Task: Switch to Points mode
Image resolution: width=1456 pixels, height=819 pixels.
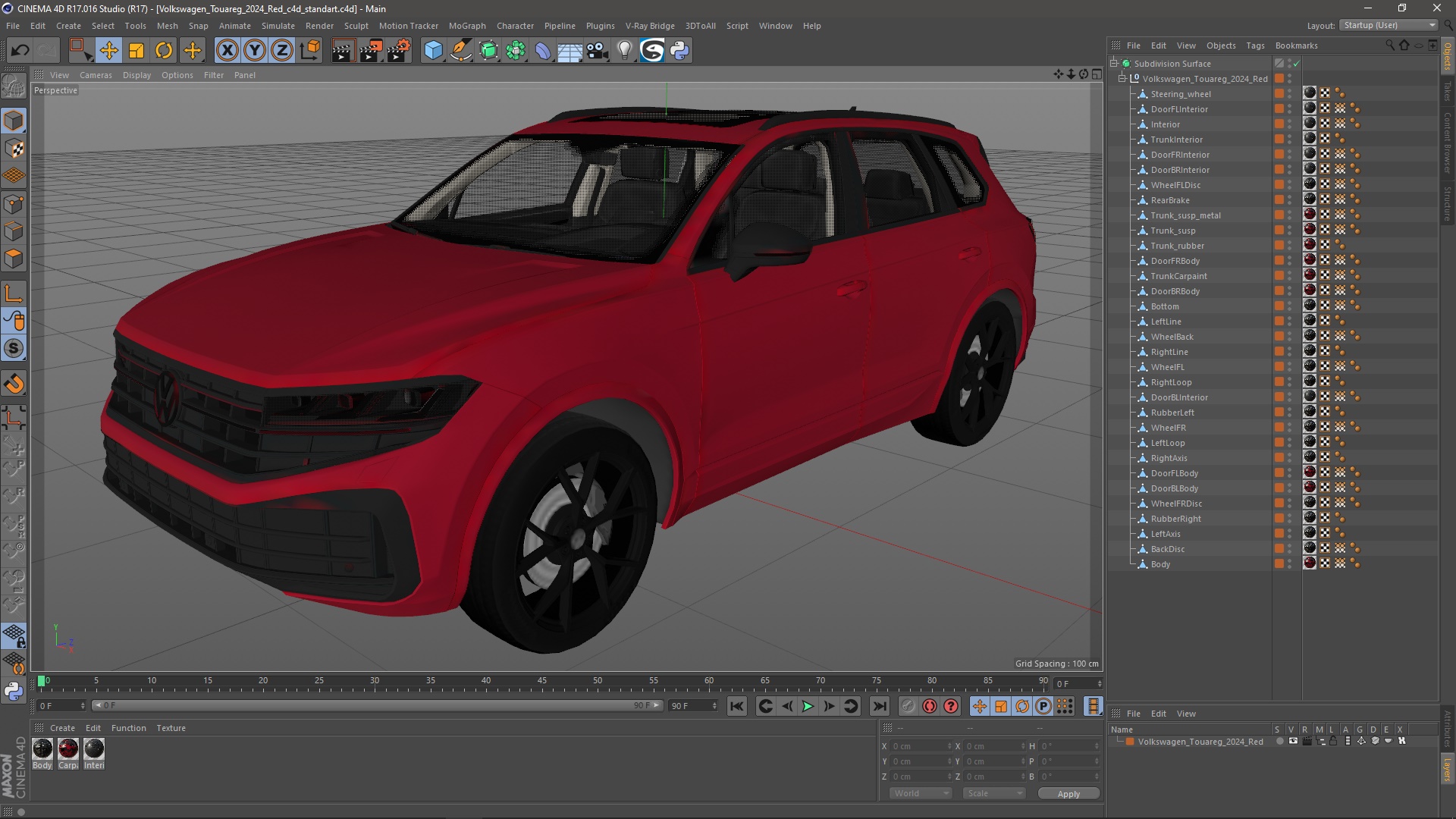Action: coord(14,204)
